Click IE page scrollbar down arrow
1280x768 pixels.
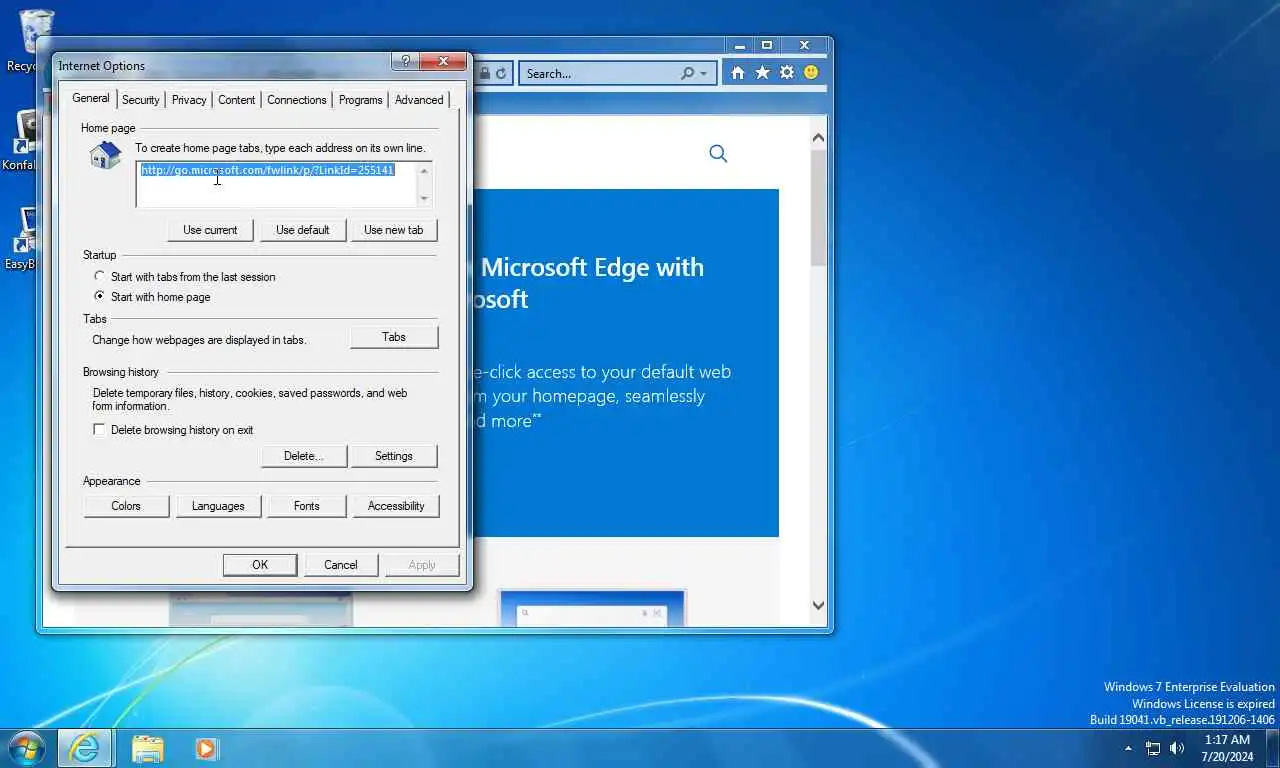coord(818,605)
